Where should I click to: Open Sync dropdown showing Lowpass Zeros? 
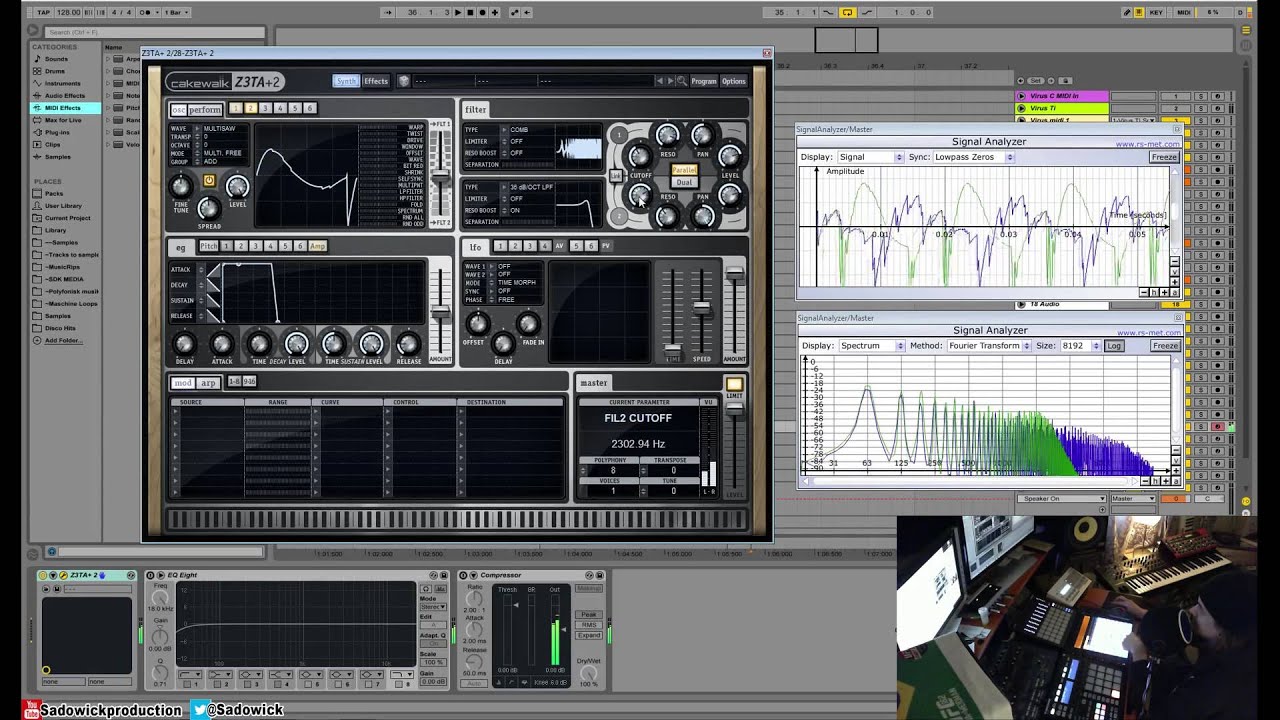[x=974, y=157]
